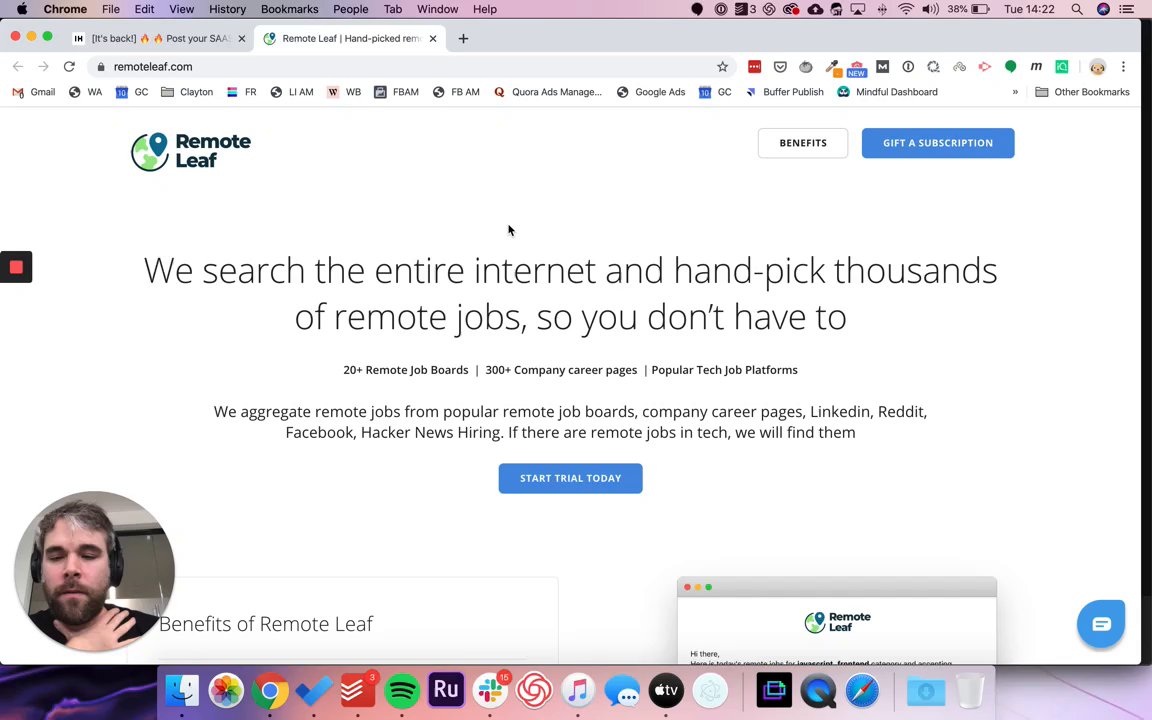Open the Quora Ads Manager bookmark
This screenshot has width=1152, height=720.
coord(548,93)
